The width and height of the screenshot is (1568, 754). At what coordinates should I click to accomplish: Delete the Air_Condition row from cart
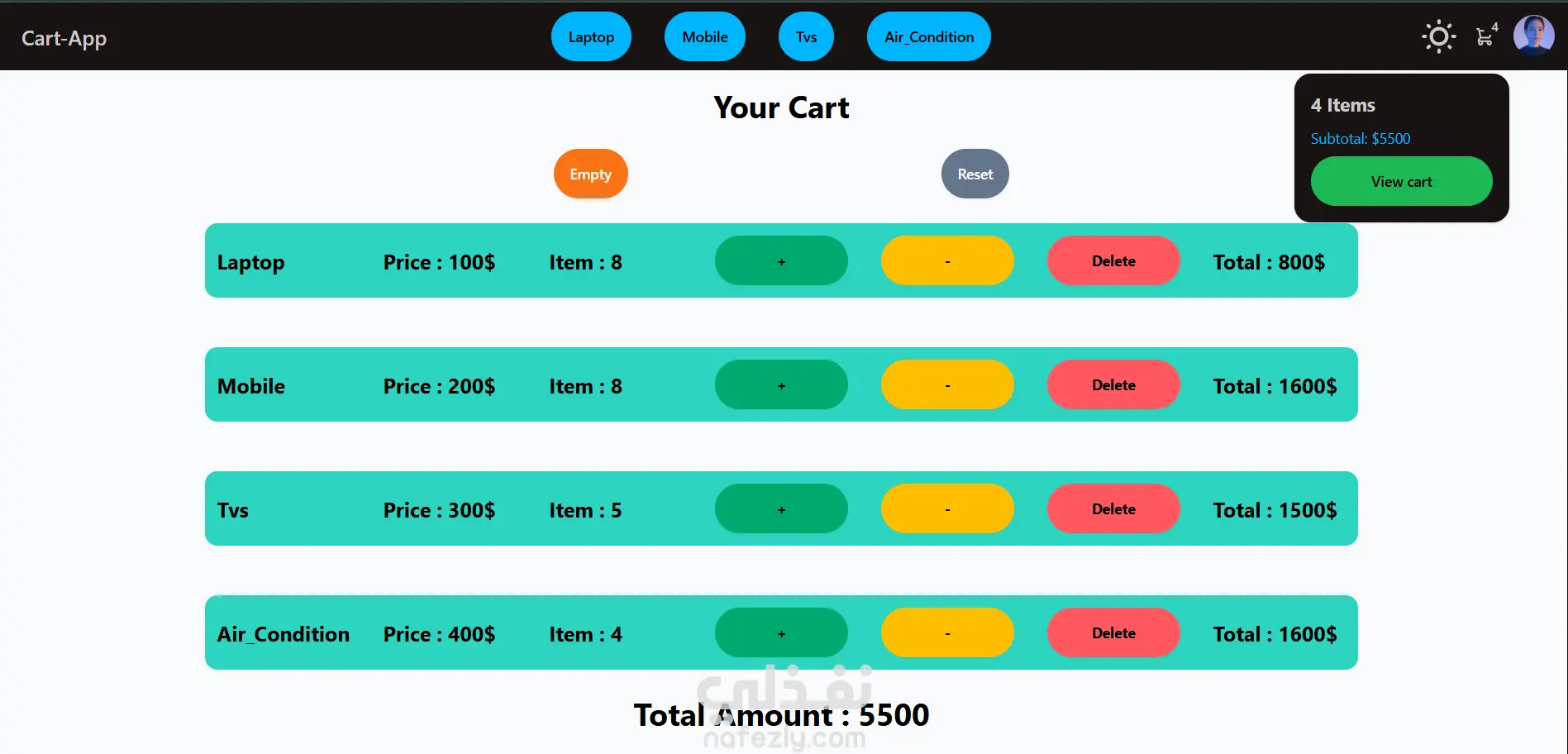coord(1113,633)
